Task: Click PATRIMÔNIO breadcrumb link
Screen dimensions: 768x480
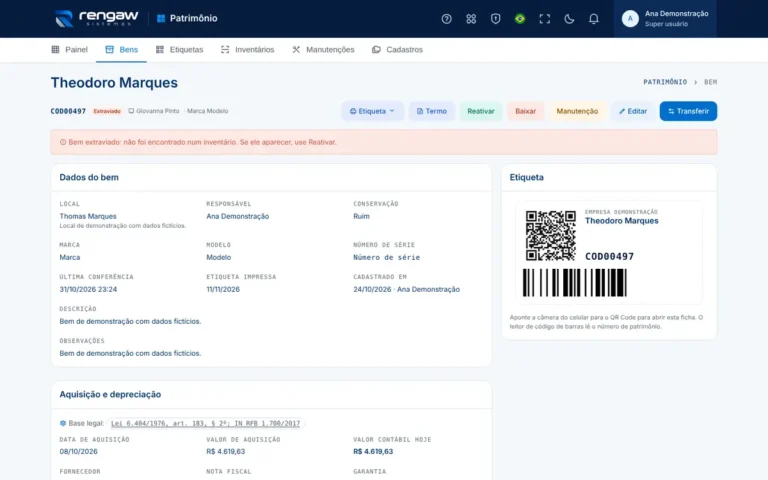Action: 665,82
